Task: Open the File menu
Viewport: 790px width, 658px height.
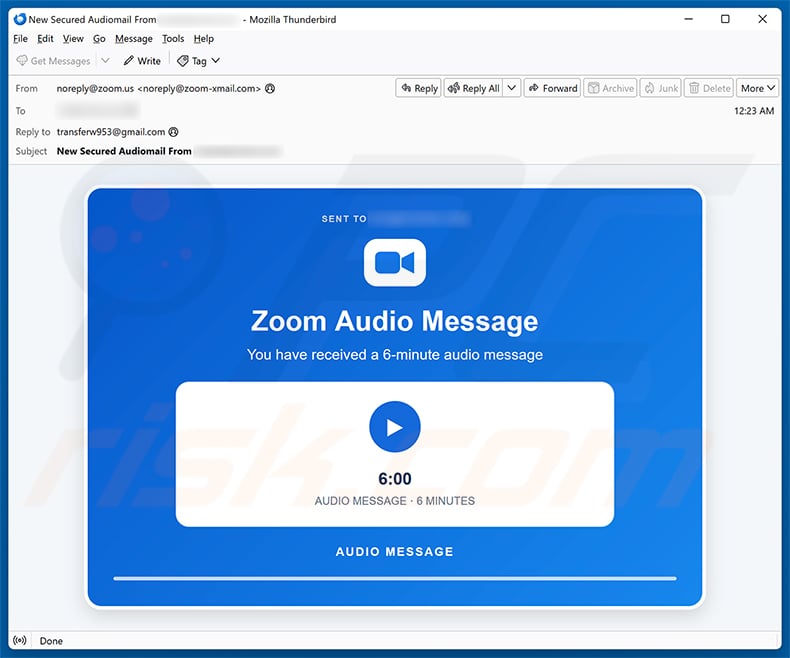Action: point(20,39)
